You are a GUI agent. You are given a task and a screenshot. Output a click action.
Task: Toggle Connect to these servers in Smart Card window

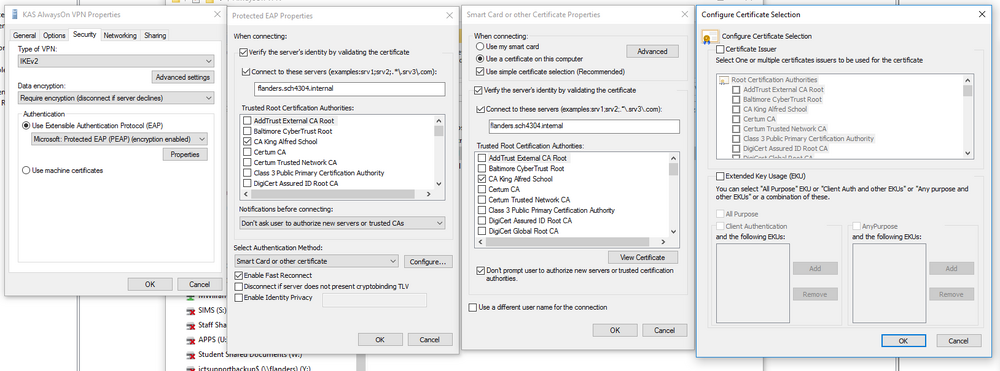coord(481,110)
